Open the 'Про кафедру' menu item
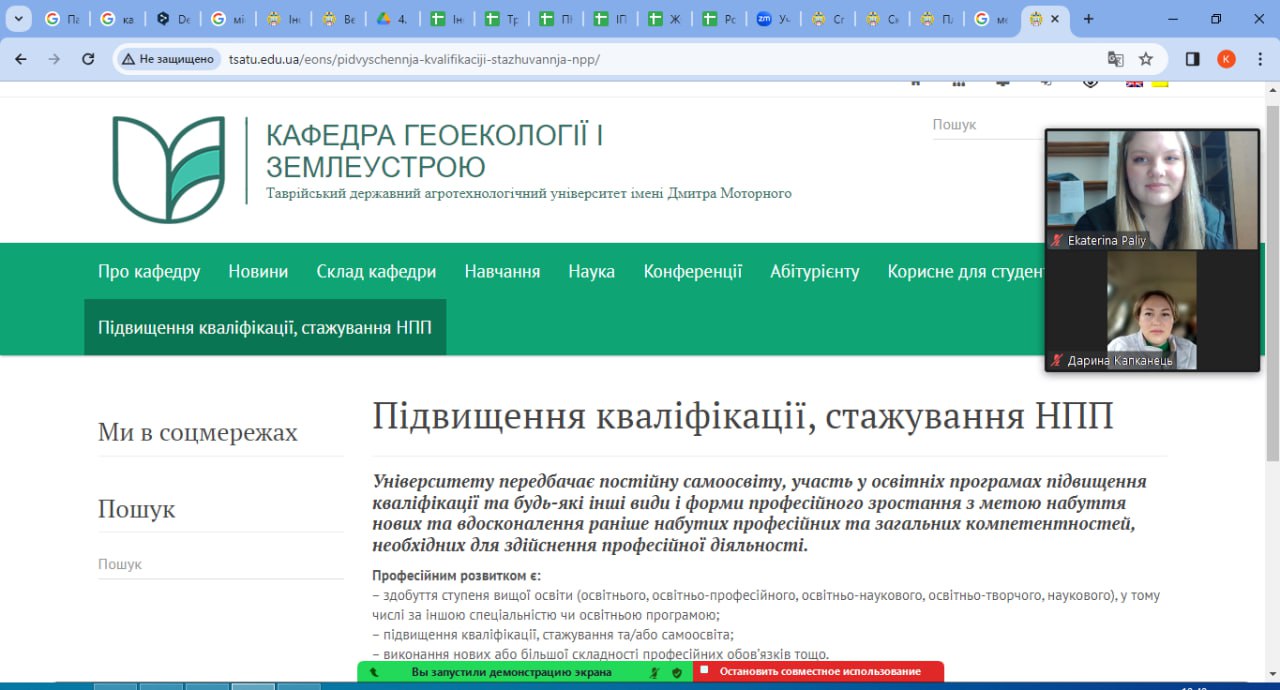This screenshot has width=1280, height=690. (x=149, y=271)
